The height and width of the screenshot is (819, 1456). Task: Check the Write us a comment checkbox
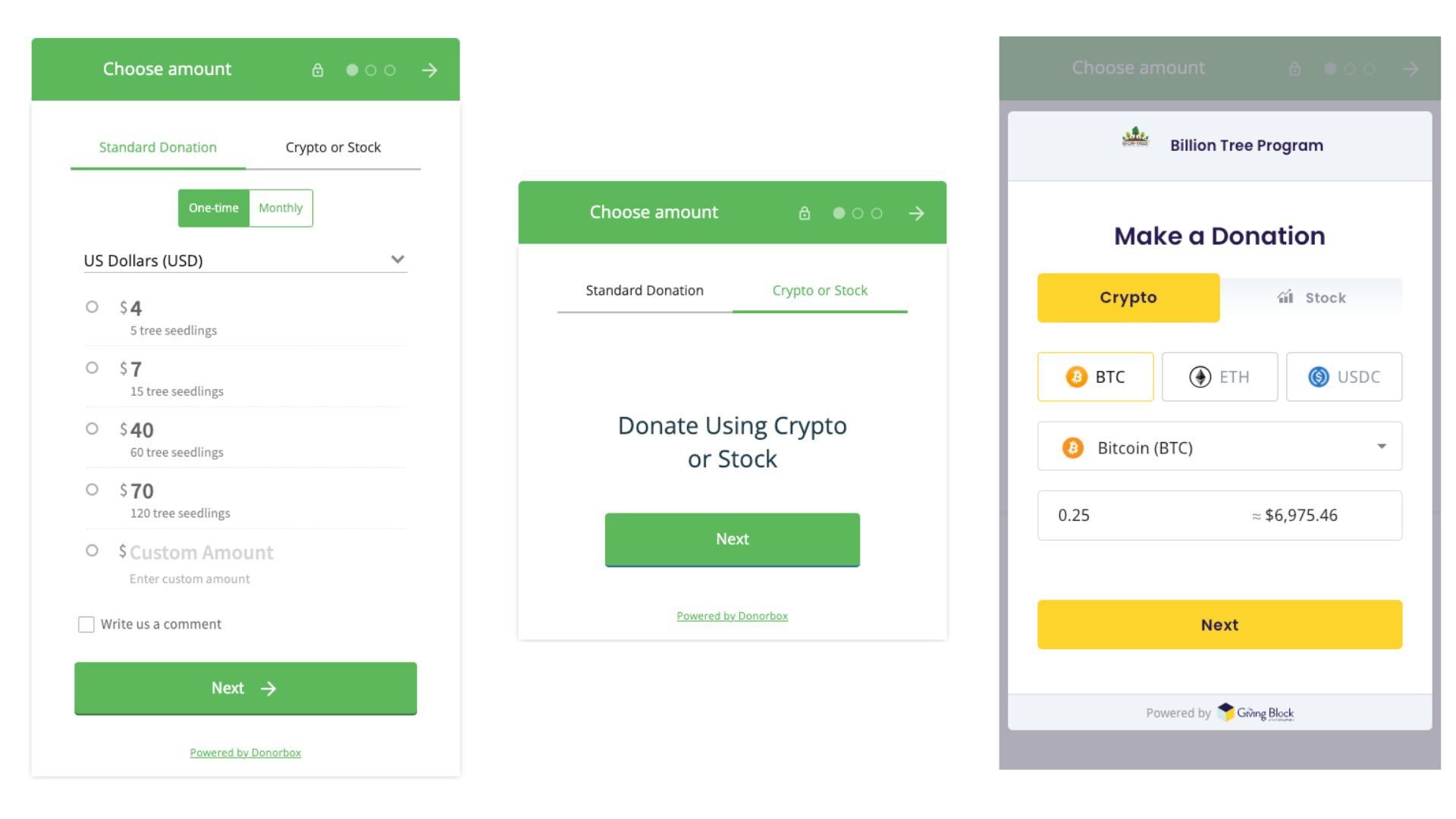(x=86, y=622)
